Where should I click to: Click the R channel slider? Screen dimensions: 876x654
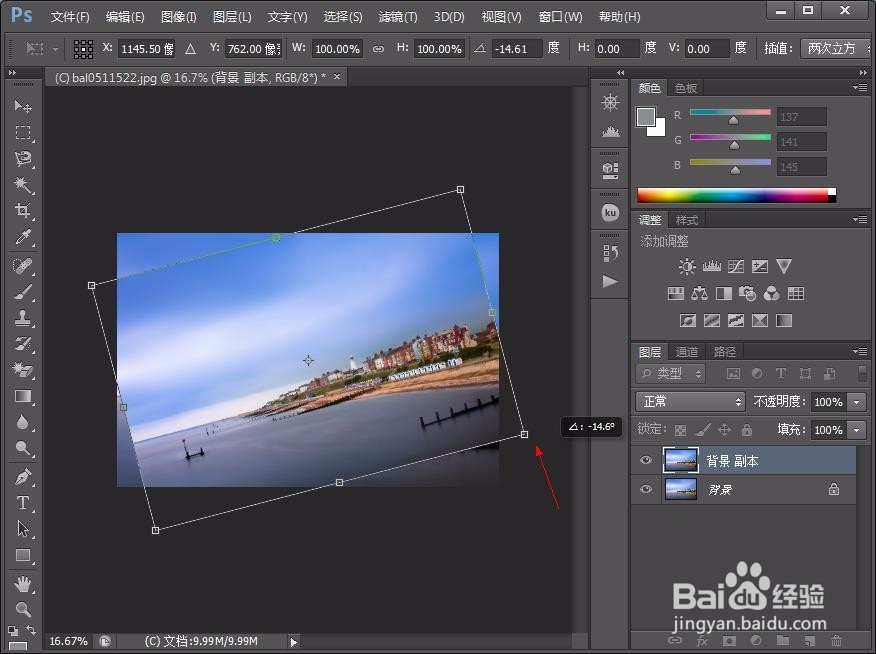click(730, 112)
